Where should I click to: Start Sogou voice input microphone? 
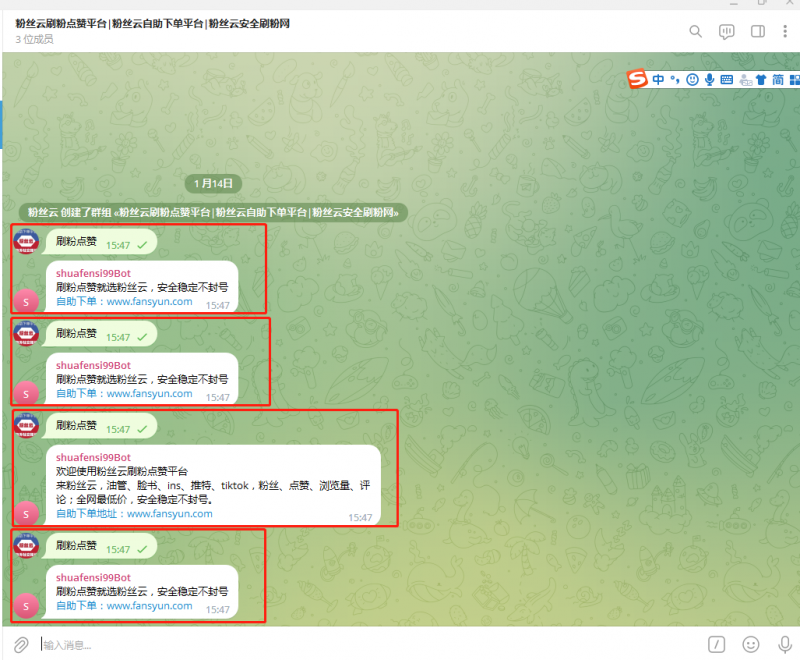coord(709,80)
